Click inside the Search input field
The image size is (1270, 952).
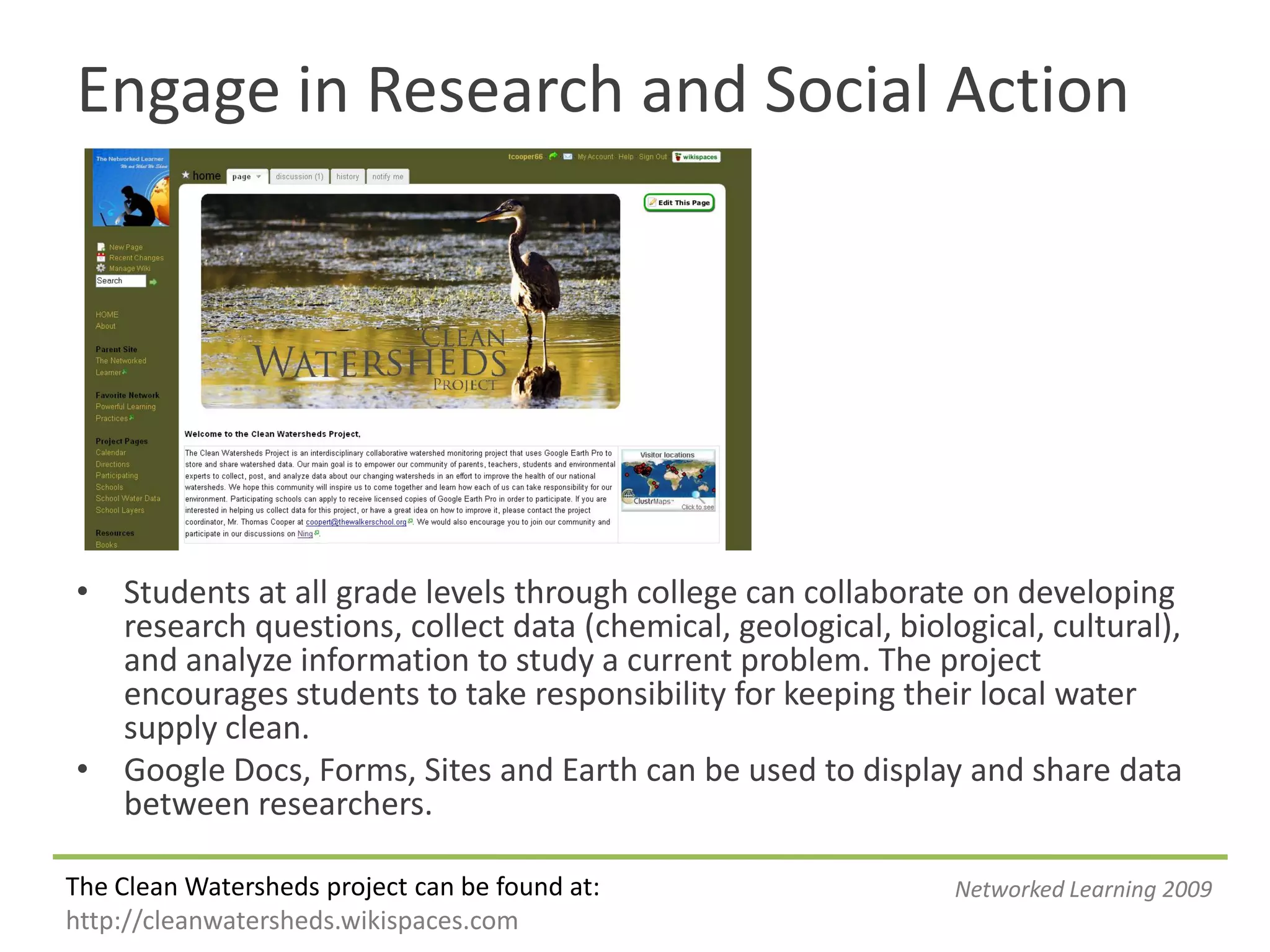click(x=120, y=281)
